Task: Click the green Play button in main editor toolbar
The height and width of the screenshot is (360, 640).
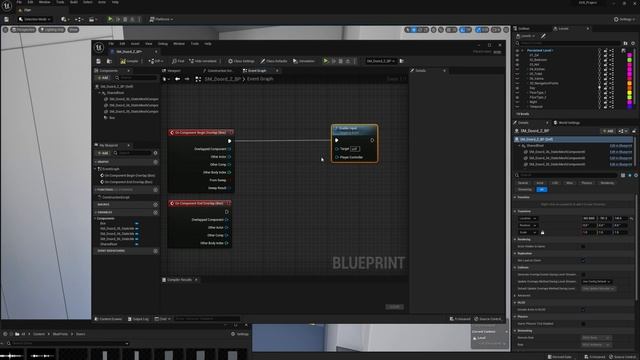Action: [x=110, y=19]
